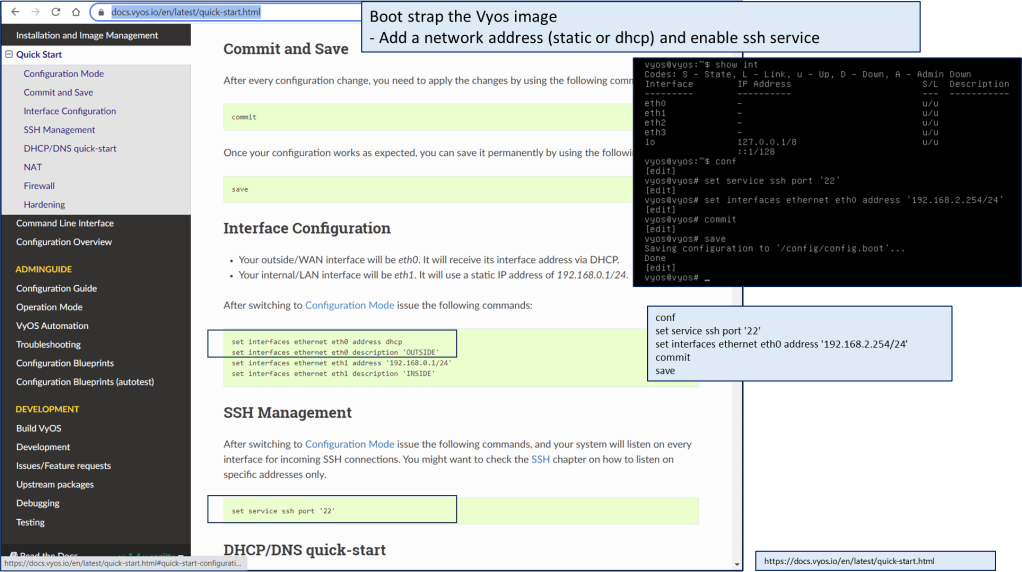
Task: Open Command Line Interface sidebar entry
Action: point(65,224)
